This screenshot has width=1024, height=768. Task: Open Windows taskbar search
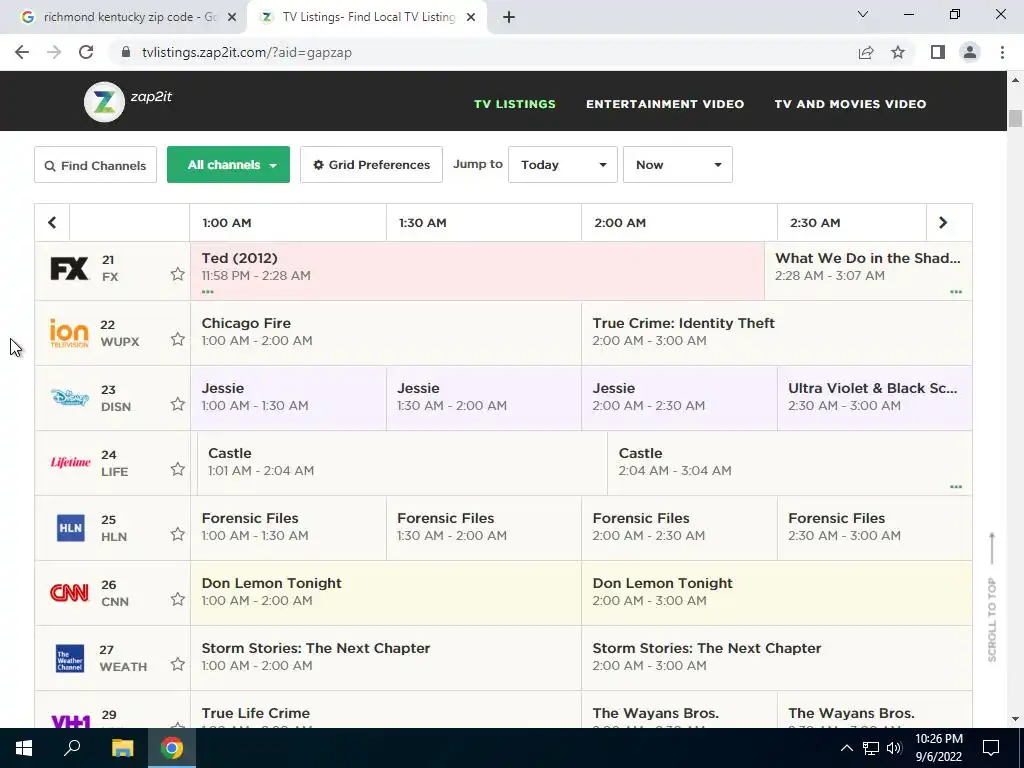click(72, 748)
